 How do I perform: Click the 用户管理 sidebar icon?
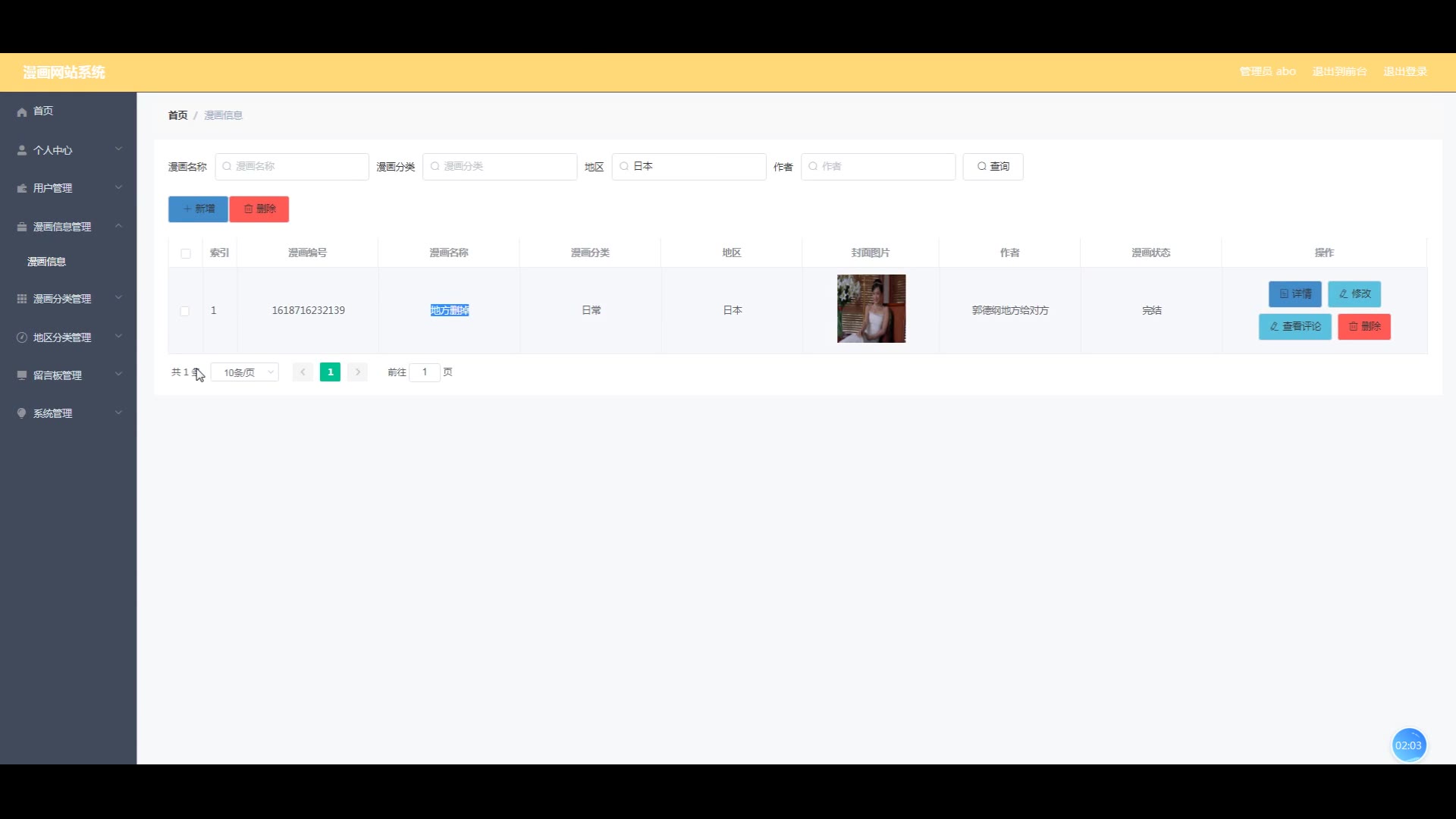pos(22,188)
